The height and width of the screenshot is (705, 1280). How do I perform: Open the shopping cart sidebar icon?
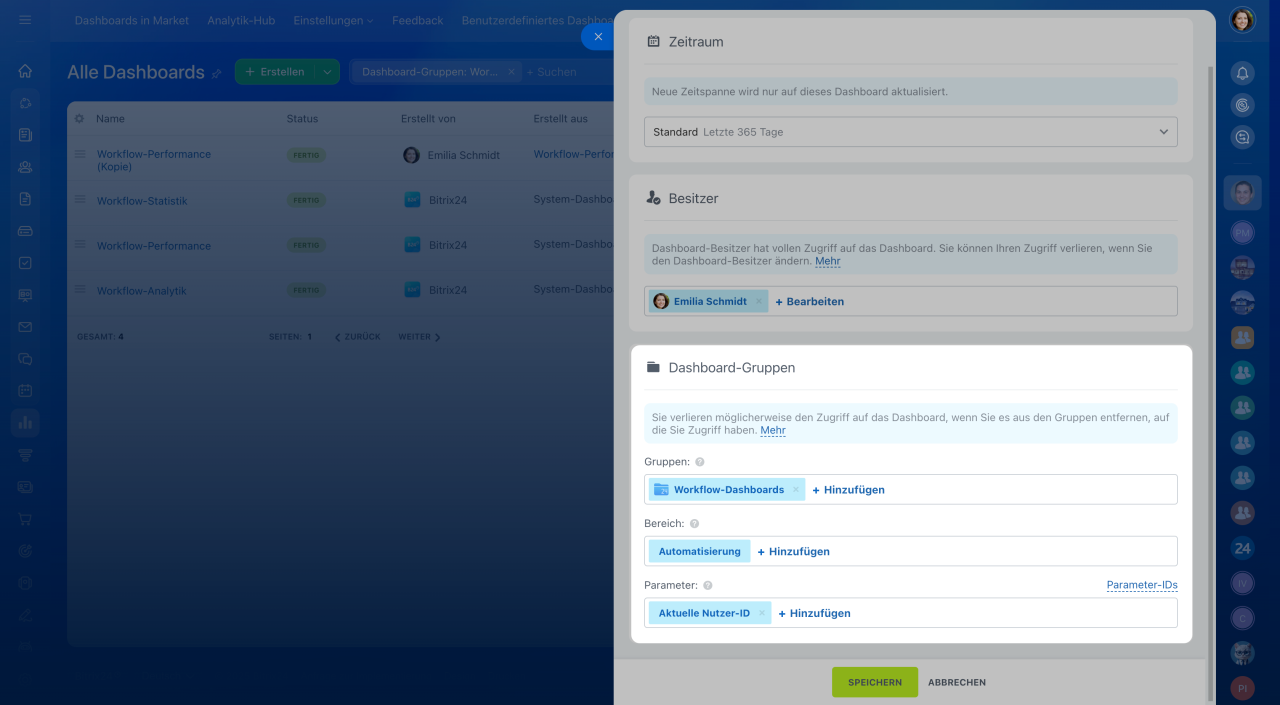pyautogui.click(x=25, y=519)
